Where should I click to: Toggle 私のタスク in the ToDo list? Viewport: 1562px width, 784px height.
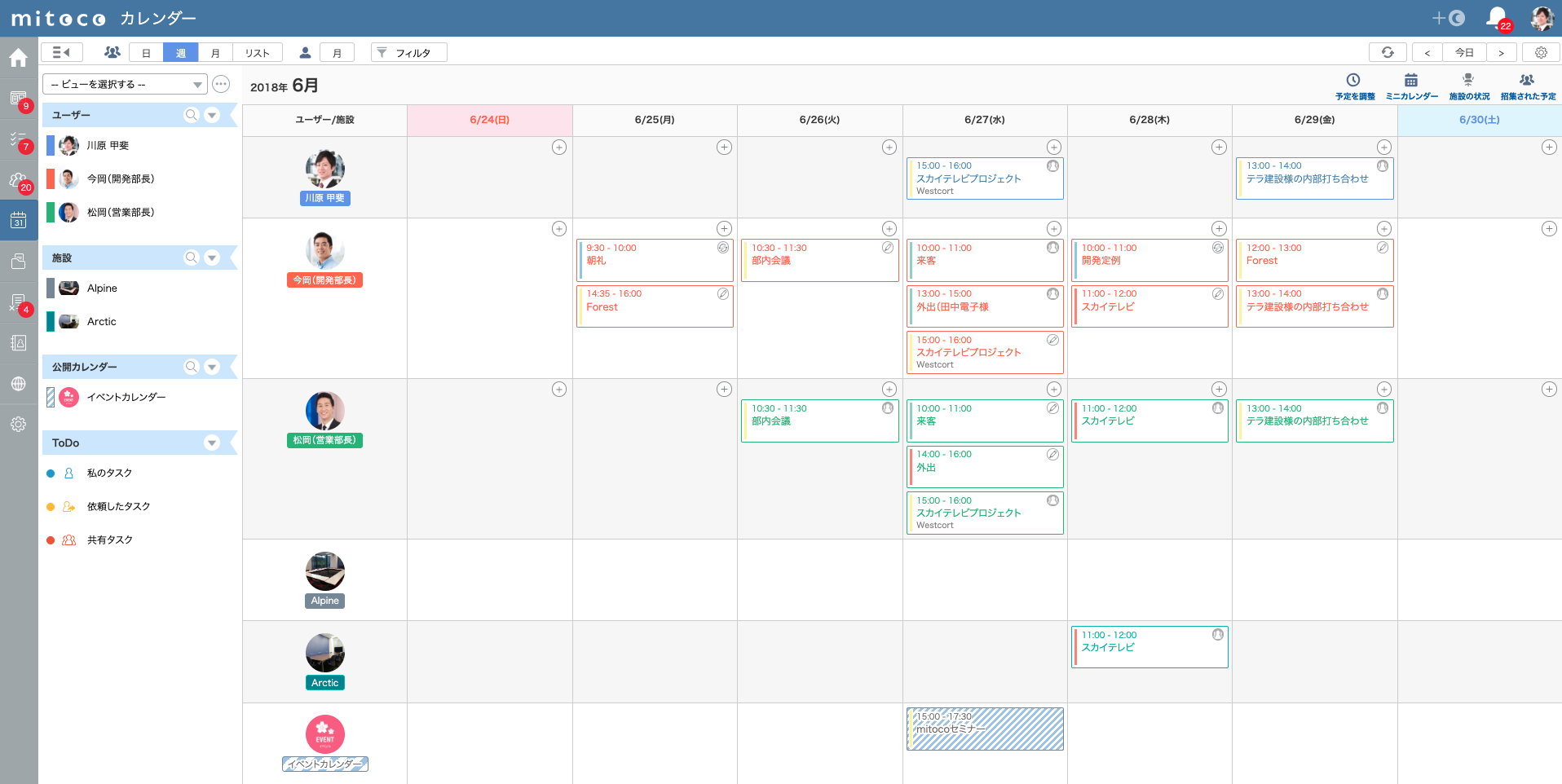click(51, 473)
